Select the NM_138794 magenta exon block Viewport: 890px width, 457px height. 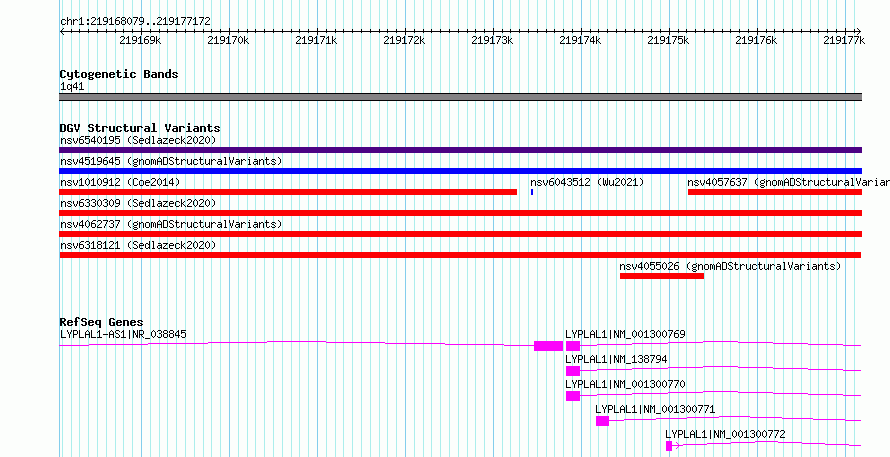pyautogui.click(x=573, y=371)
